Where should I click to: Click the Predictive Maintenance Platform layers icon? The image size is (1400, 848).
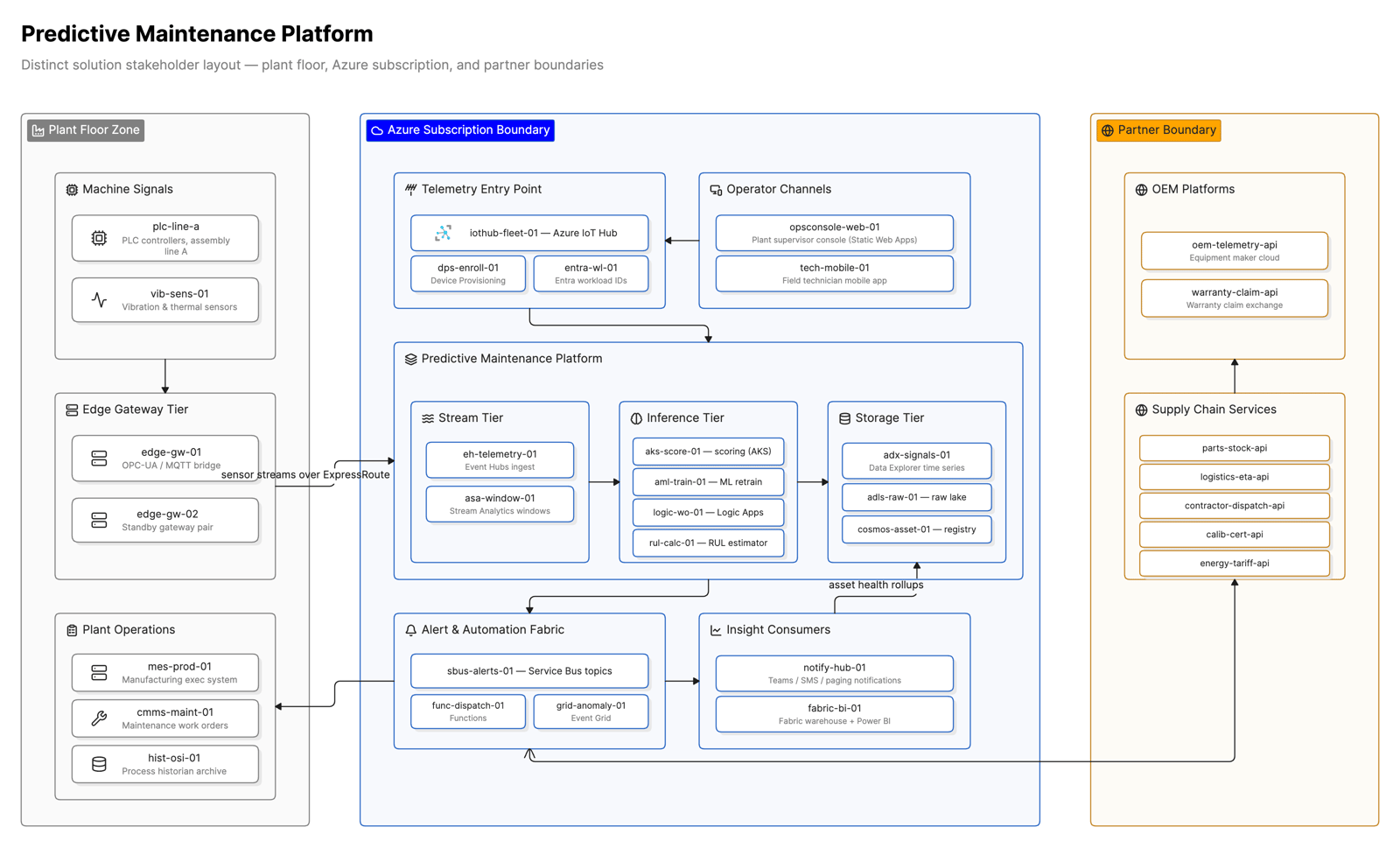pyautogui.click(x=410, y=359)
